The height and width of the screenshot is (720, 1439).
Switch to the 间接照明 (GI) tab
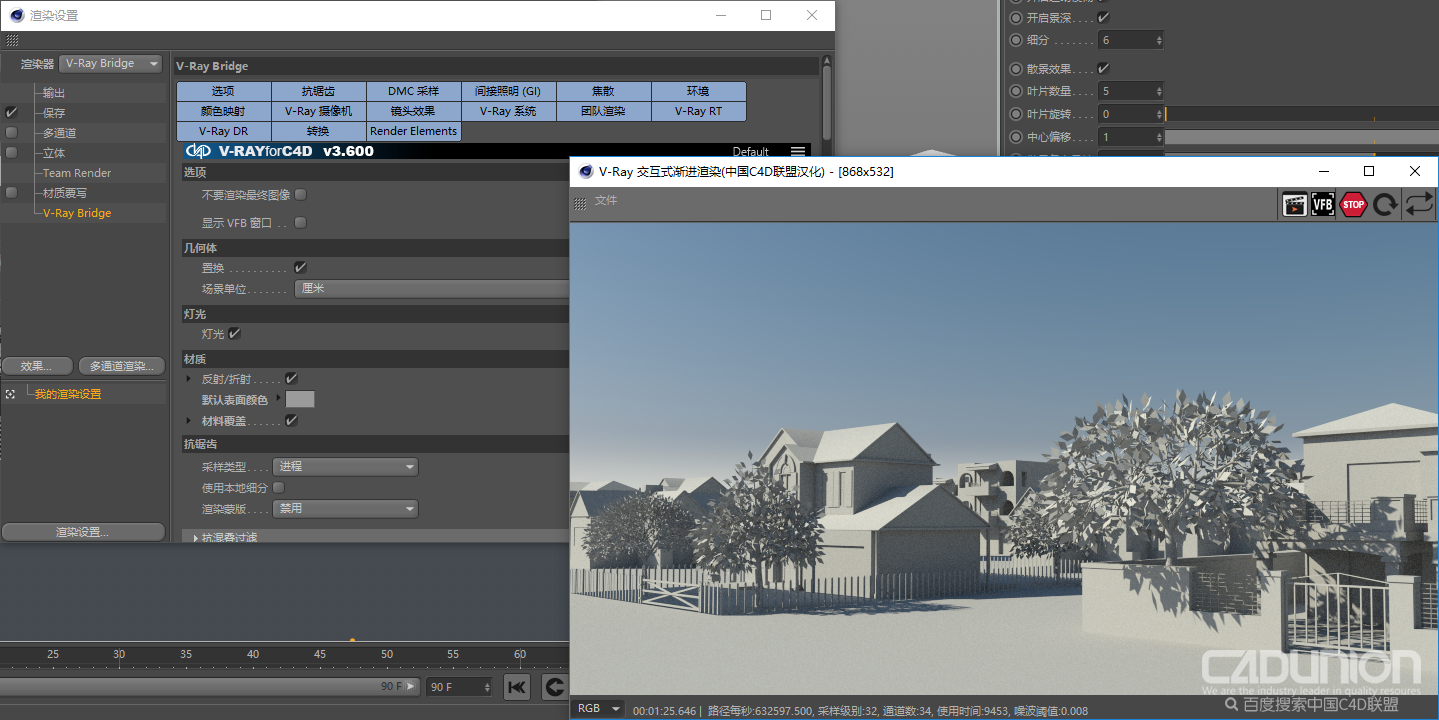(x=509, y=91)
